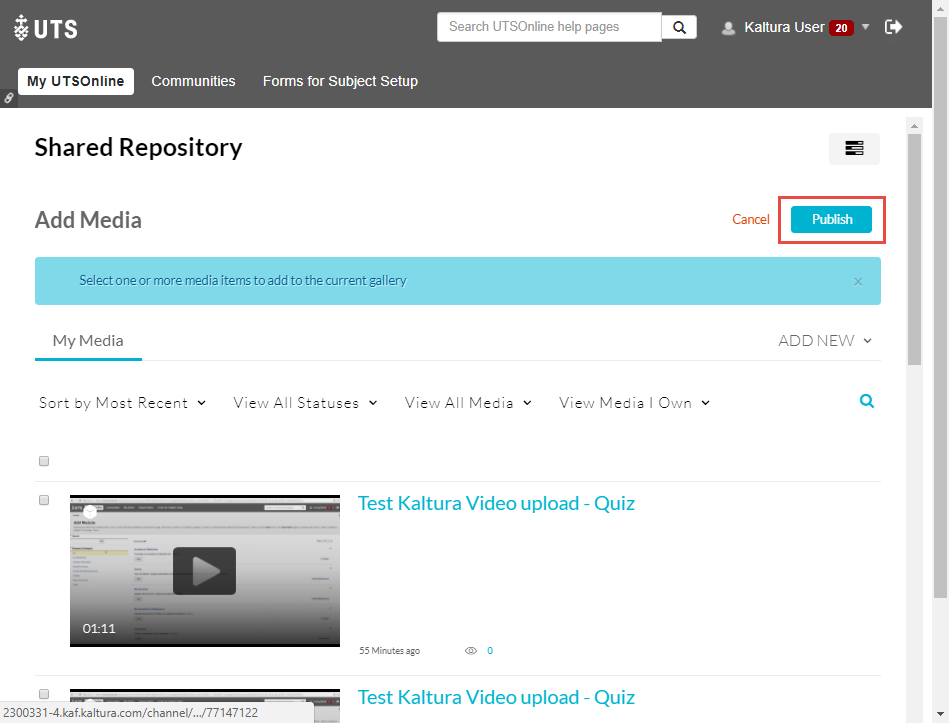The height and width of the screenshot is (723, 949).
Task: Click the logout icon beside Kaltura User
Action: (x=893, y=27)
